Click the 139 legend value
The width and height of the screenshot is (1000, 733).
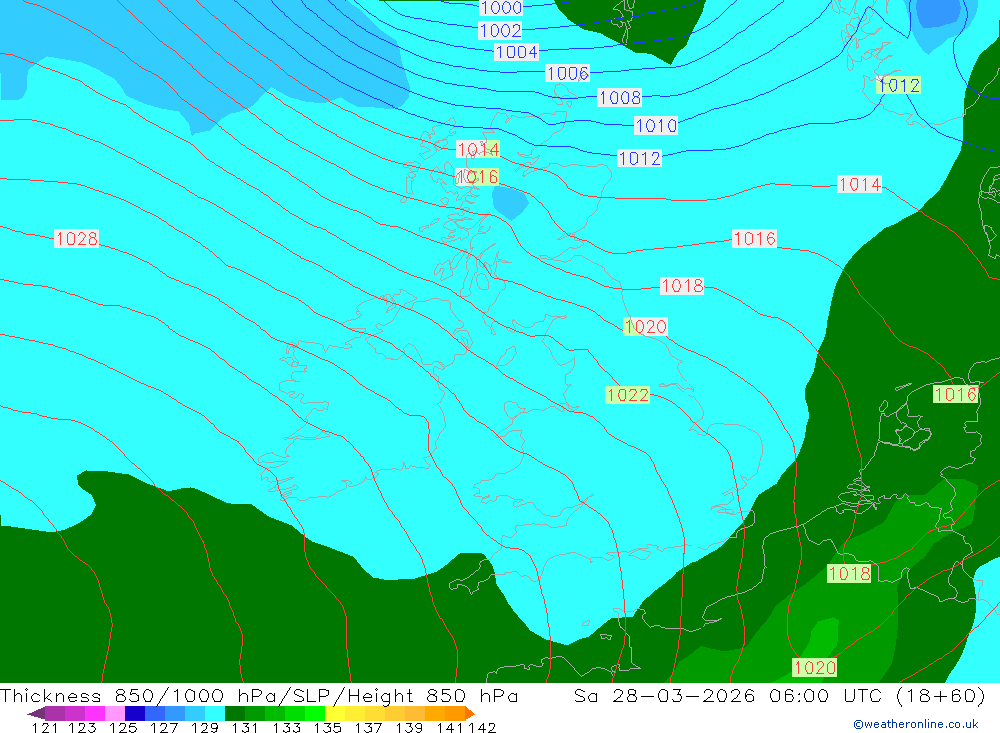click(x=409, y=728)
